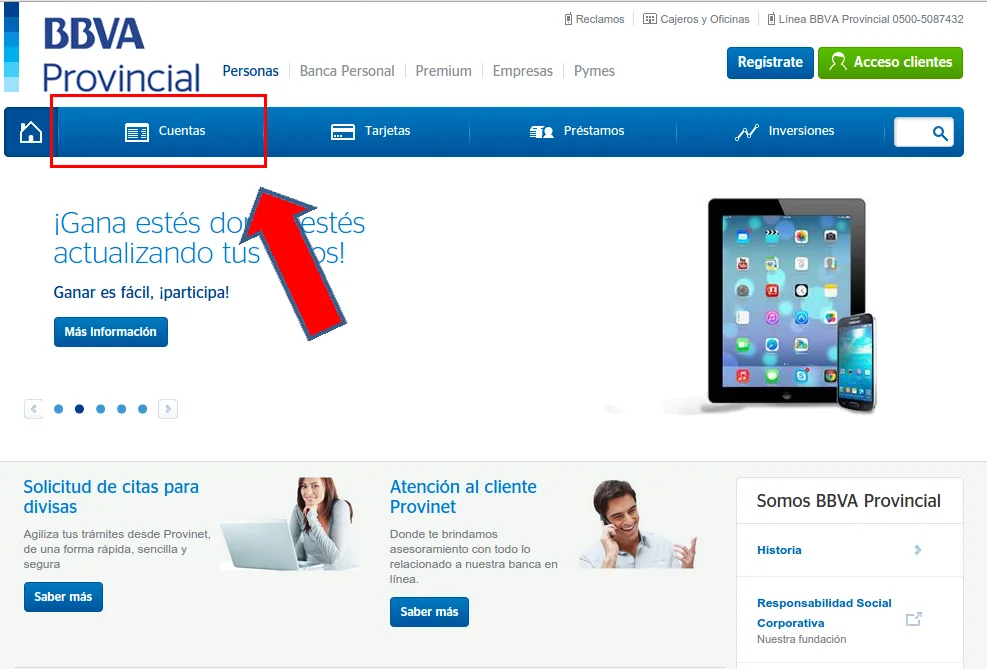Go to previous carousel slide arrow
Screen dimensions: 987x669
tap(33, 409)
